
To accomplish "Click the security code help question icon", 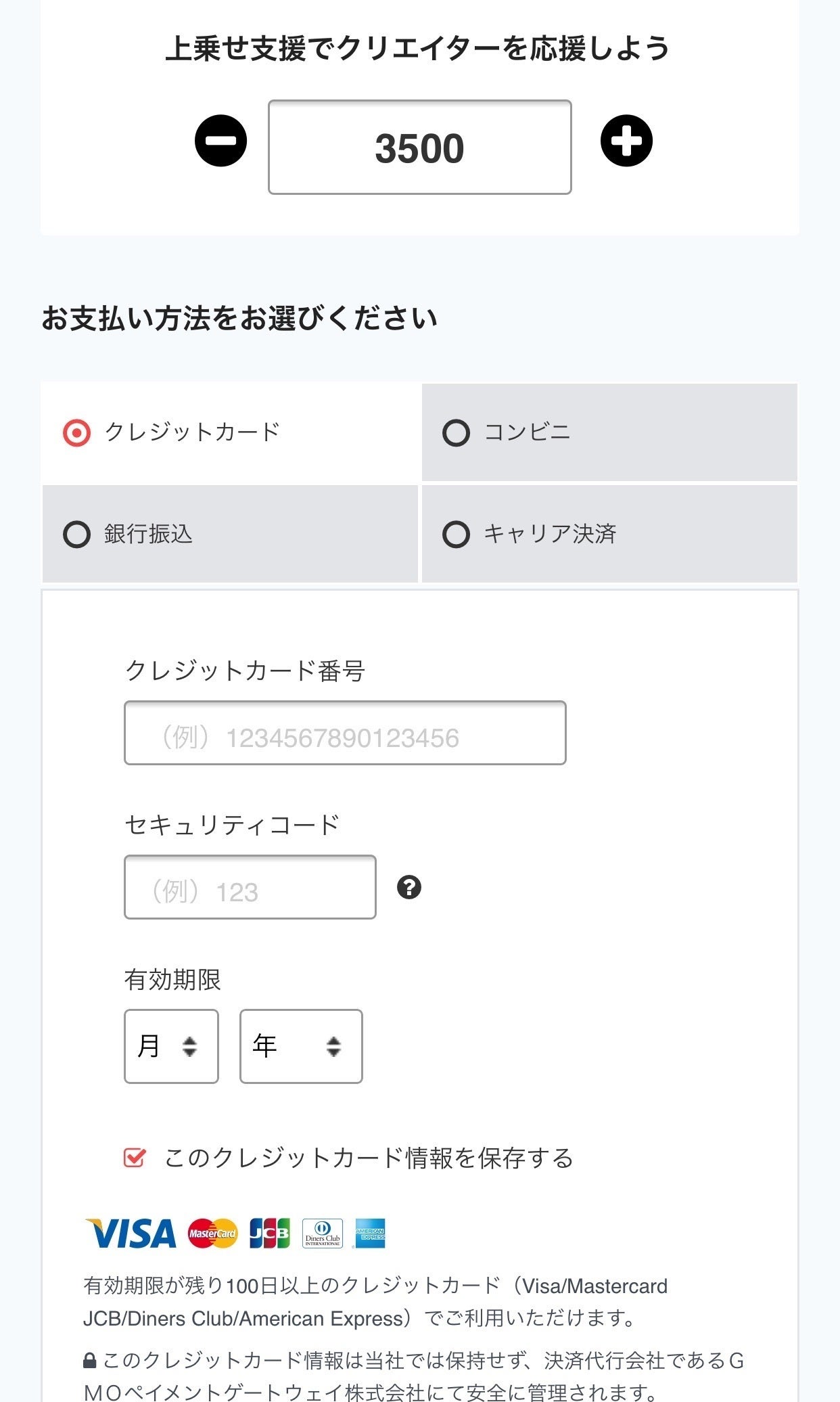I will click(x=409, y=887).
